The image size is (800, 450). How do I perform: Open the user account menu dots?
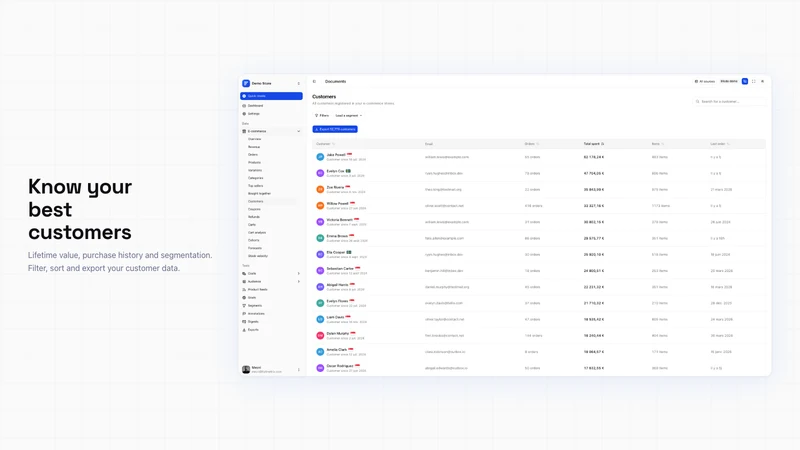click(x=298, y=369)
